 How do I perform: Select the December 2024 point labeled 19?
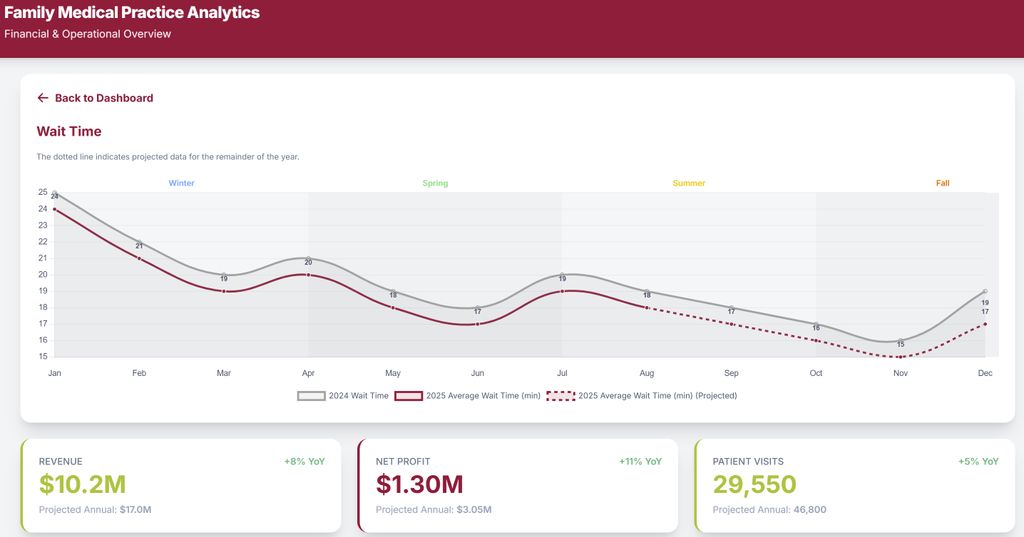(985, 291)
